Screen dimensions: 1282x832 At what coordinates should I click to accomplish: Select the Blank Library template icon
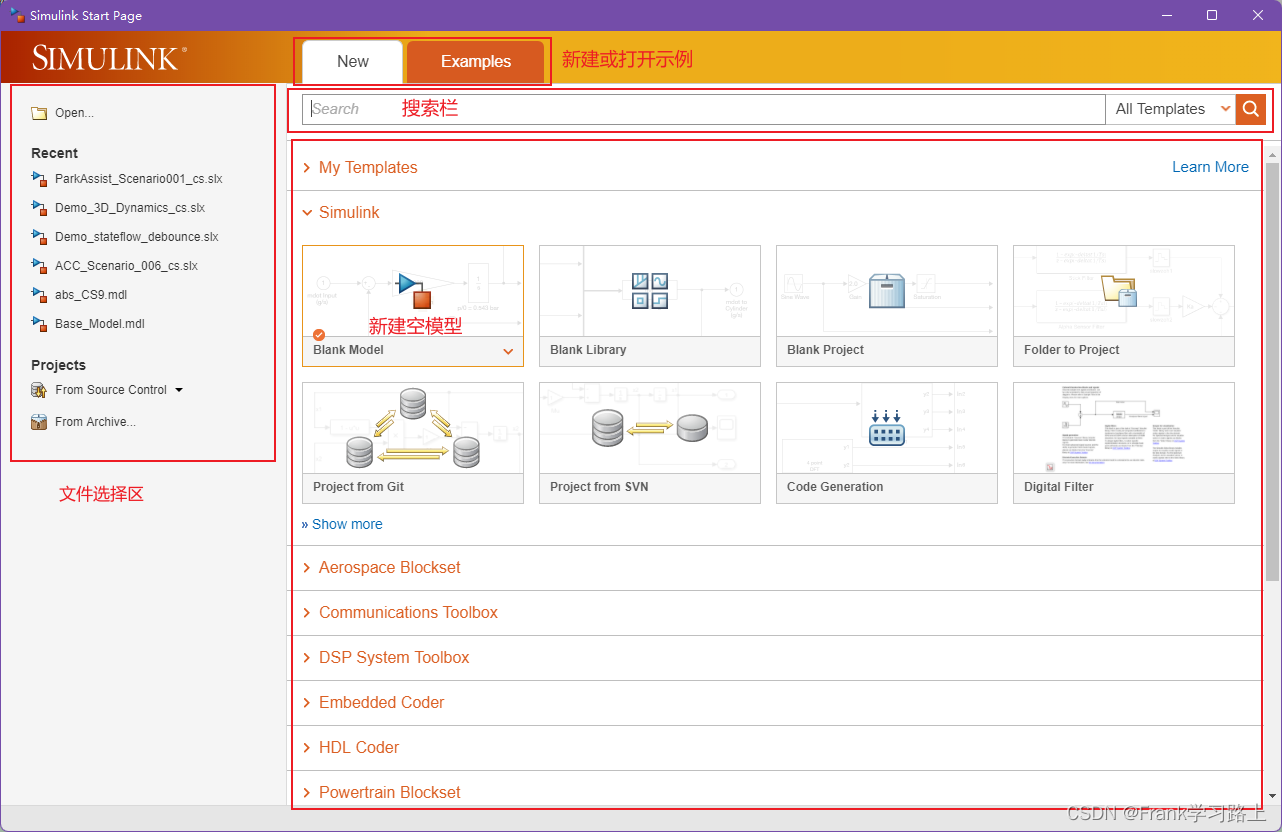(x=649, y=291)
